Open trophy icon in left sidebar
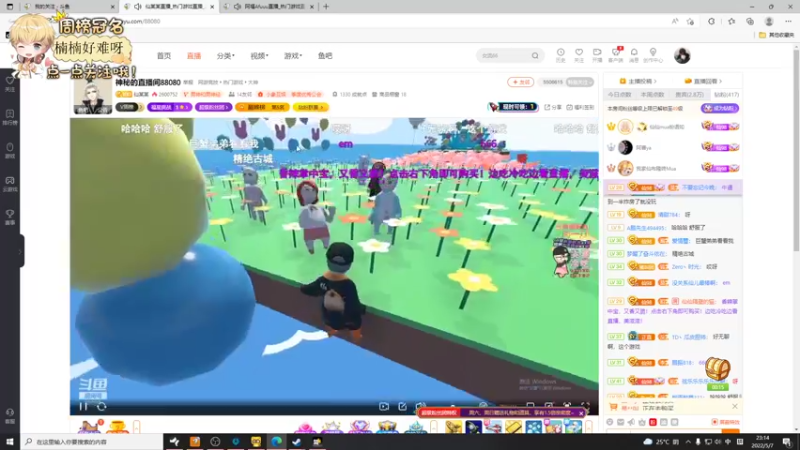The width and height of the screenshot is (800, 450). click(x=10, y=217)
